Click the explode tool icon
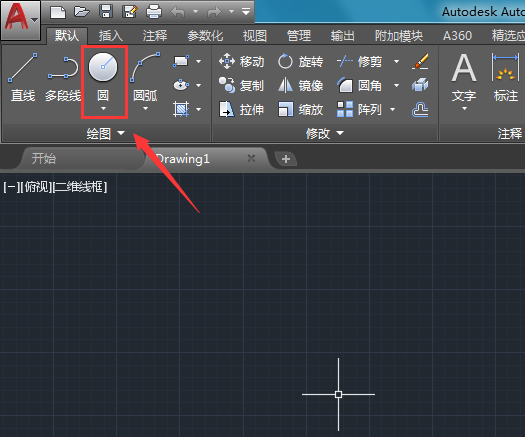Viewport: 525px width, 437px height. click(x=420, y=85)
